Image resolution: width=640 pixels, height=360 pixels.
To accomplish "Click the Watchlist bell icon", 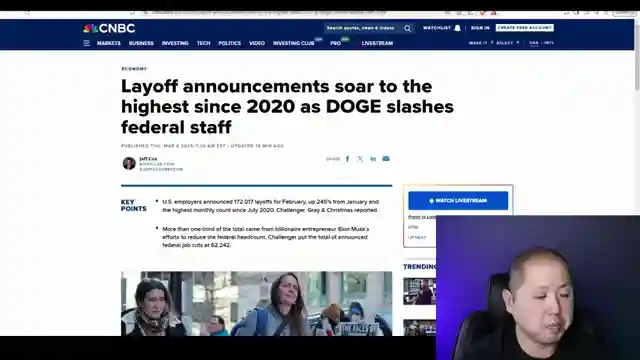I will click(458, 28).
